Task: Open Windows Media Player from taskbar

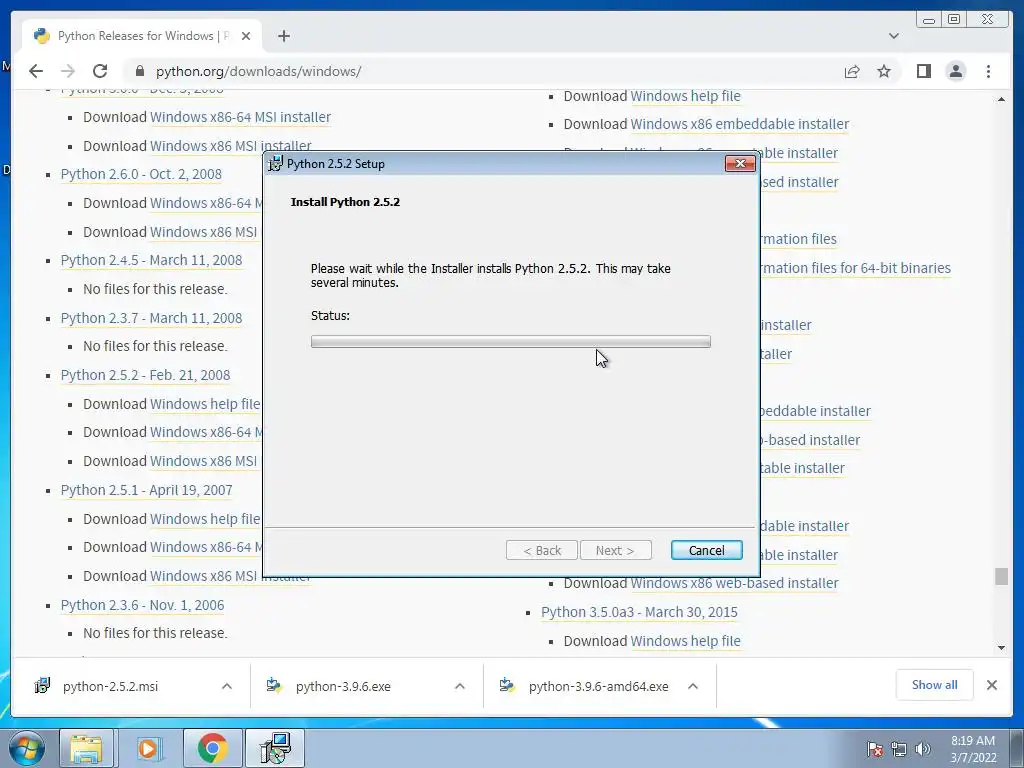Action: click(x=148, y=748)
